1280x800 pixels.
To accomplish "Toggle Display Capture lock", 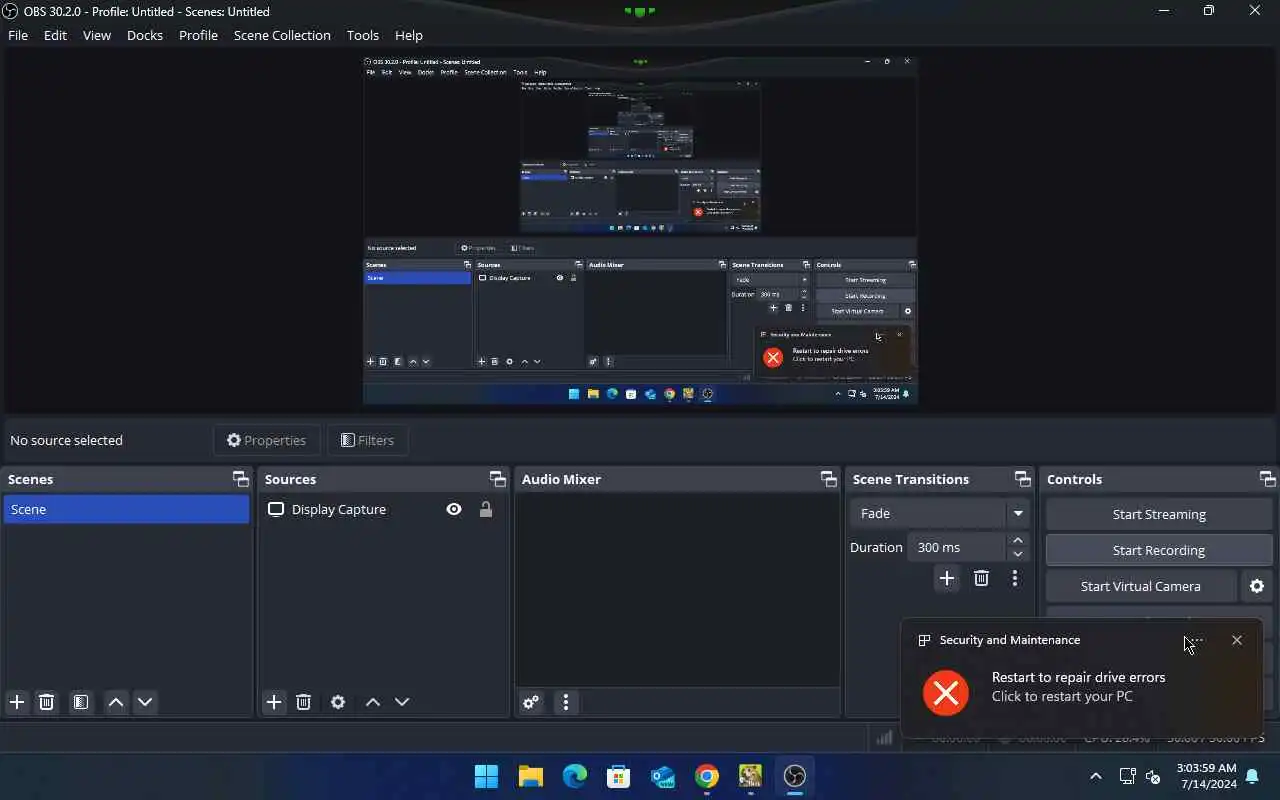I will tap(486, 509).
